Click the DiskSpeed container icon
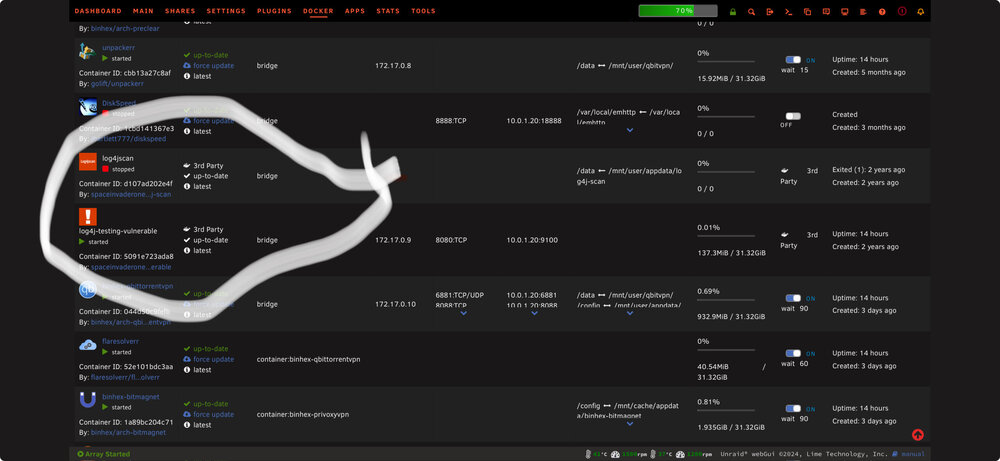The width and height of the screenshot is (1000, 461). [87, 107]
